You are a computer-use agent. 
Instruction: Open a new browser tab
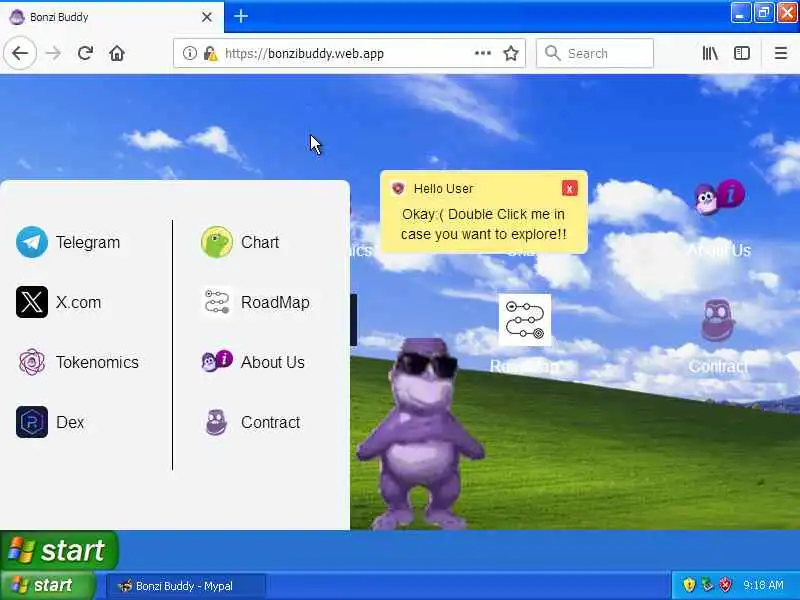tap(241, 16)
